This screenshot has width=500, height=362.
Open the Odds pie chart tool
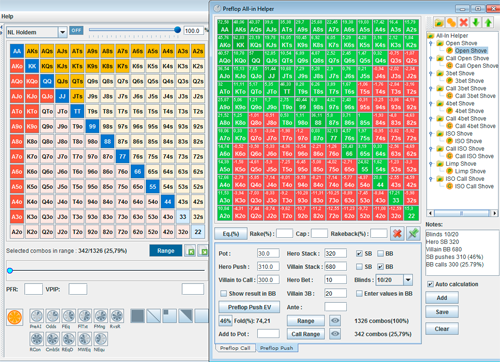pos(52,316)
